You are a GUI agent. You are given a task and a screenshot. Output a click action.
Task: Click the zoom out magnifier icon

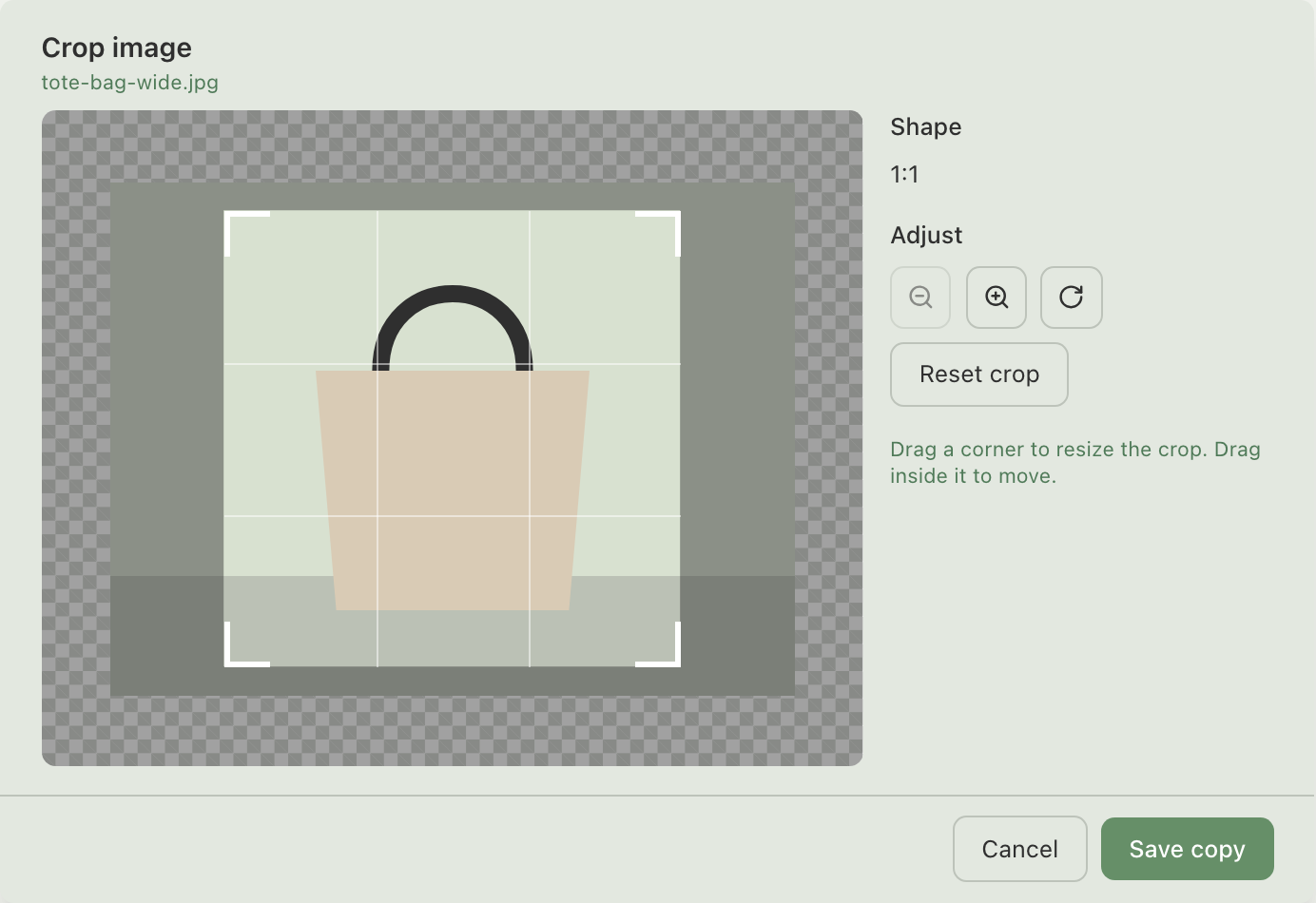920,298
